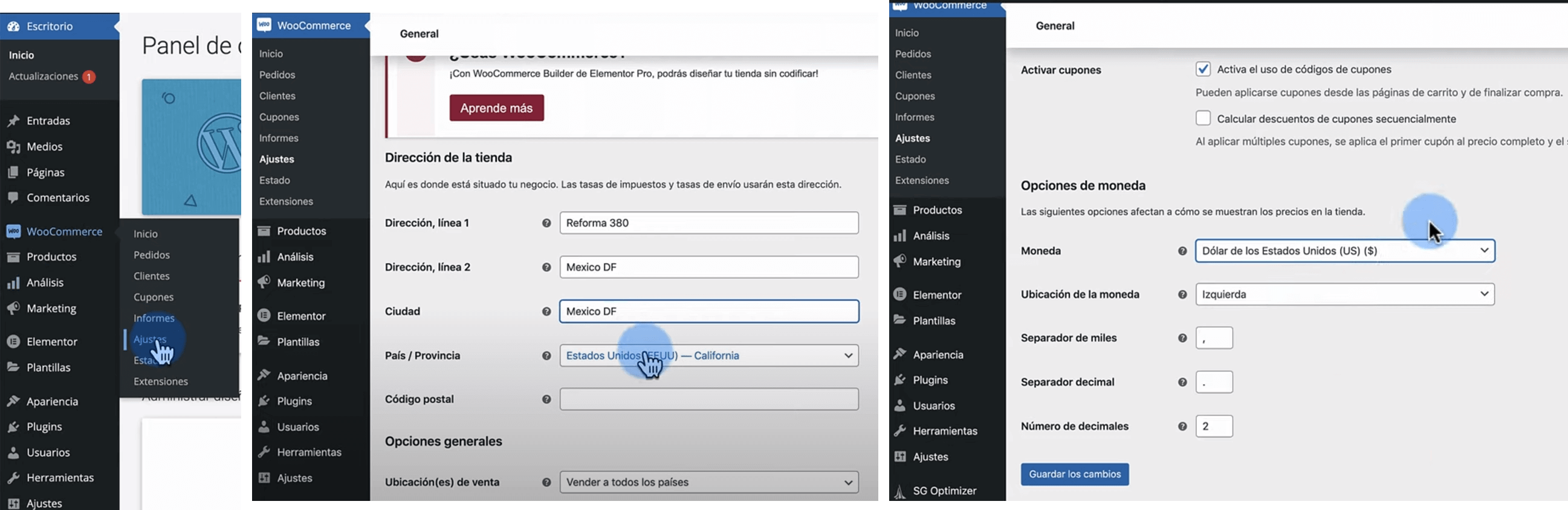Viewport: 1568px width, 510px height.
Task: Click Análisis bar chart icon in store address screen sidebar
Action: pos(264,257)
